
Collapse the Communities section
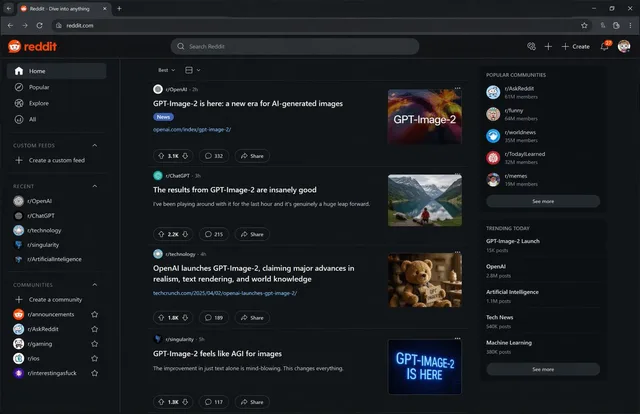(x=94, y=285)
